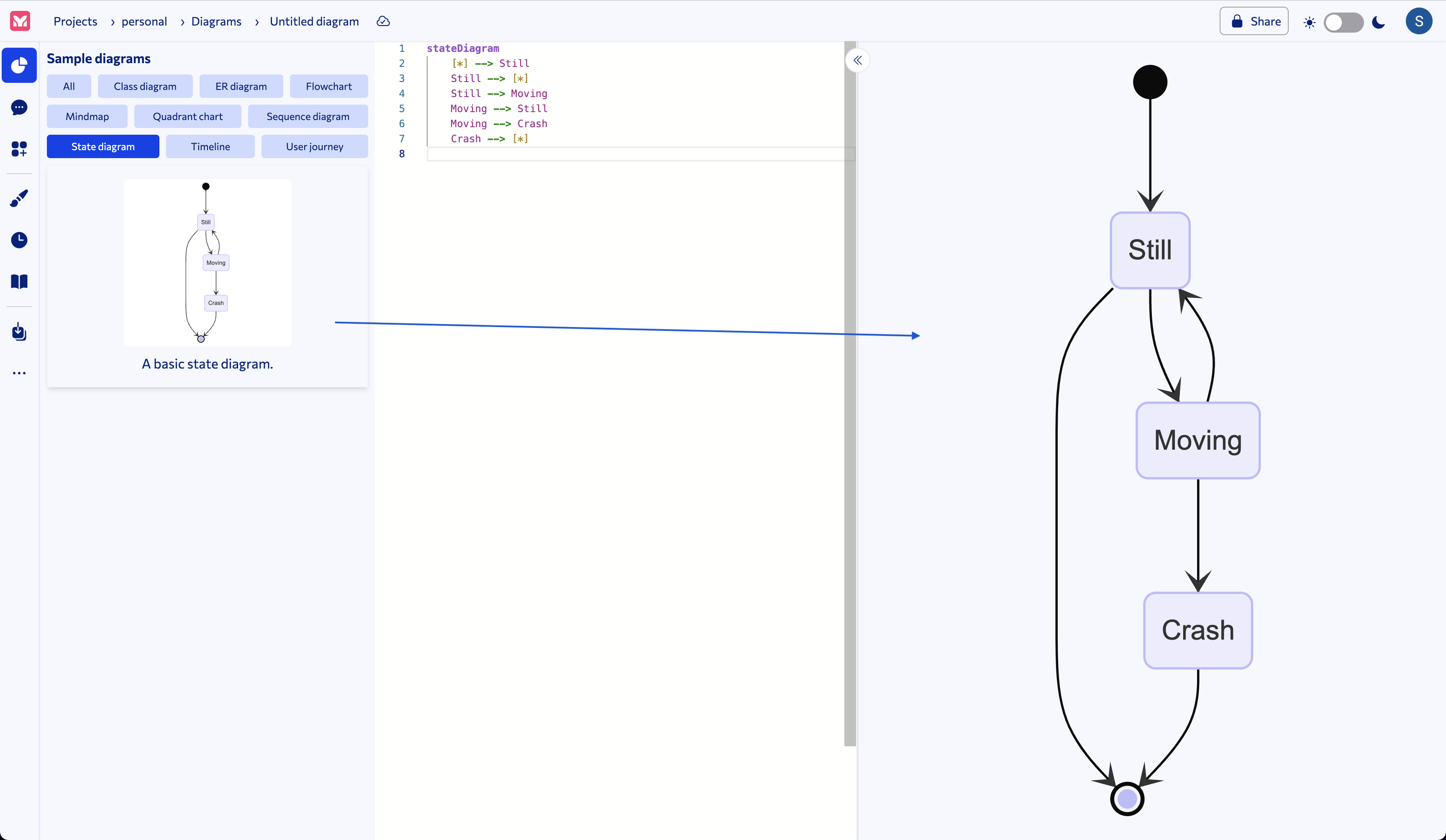Open the personal project link
This screenshot has width=1446, height=840.
point(144,21)
